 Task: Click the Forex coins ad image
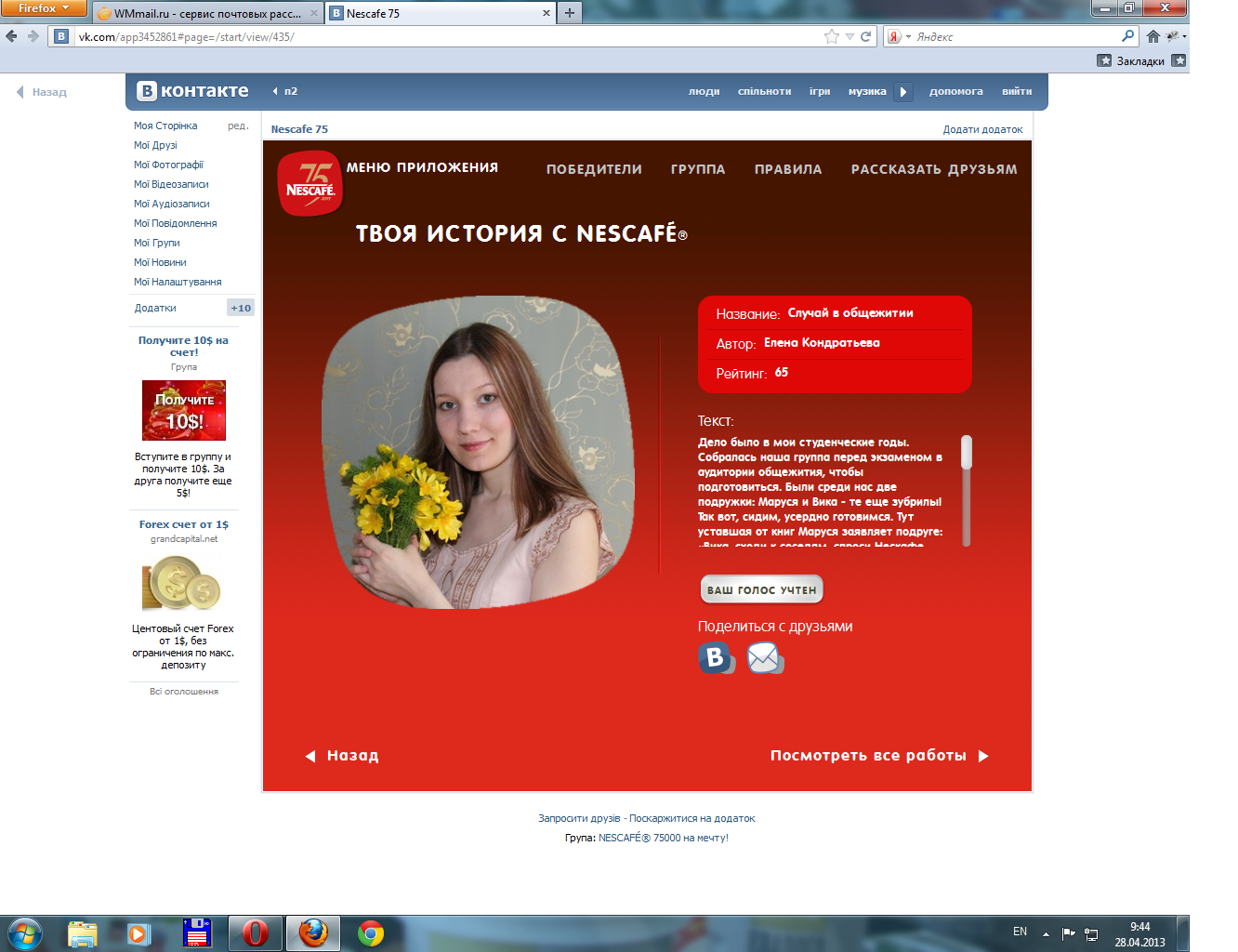pos(183,584)
